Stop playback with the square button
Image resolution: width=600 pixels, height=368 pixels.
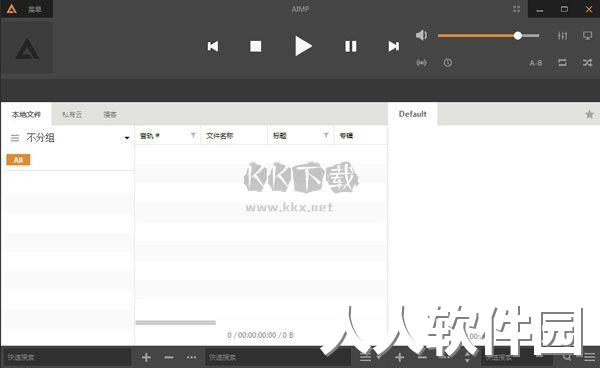[256, 46]
